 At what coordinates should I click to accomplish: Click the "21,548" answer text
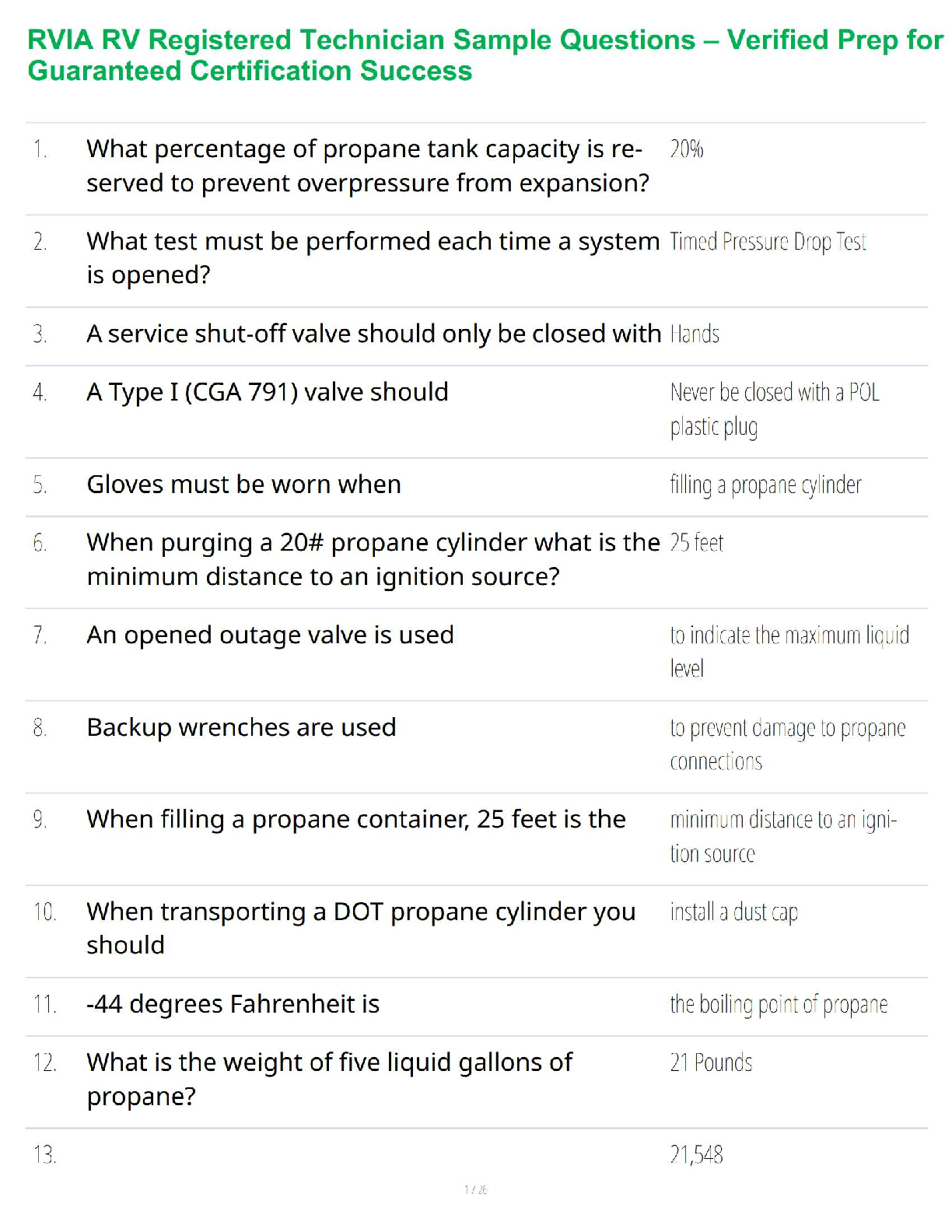[696, 1155]
